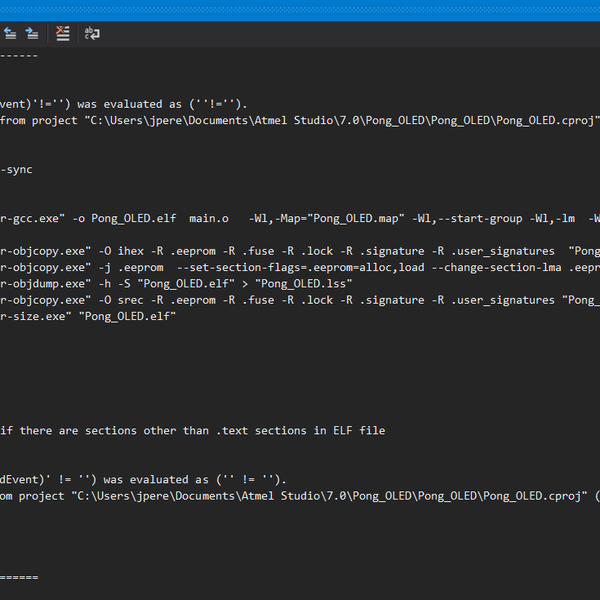Toggle word wrap in Output window
This screenshot has width=600, height=600.
pyautogui.click(x=92, y=33)
